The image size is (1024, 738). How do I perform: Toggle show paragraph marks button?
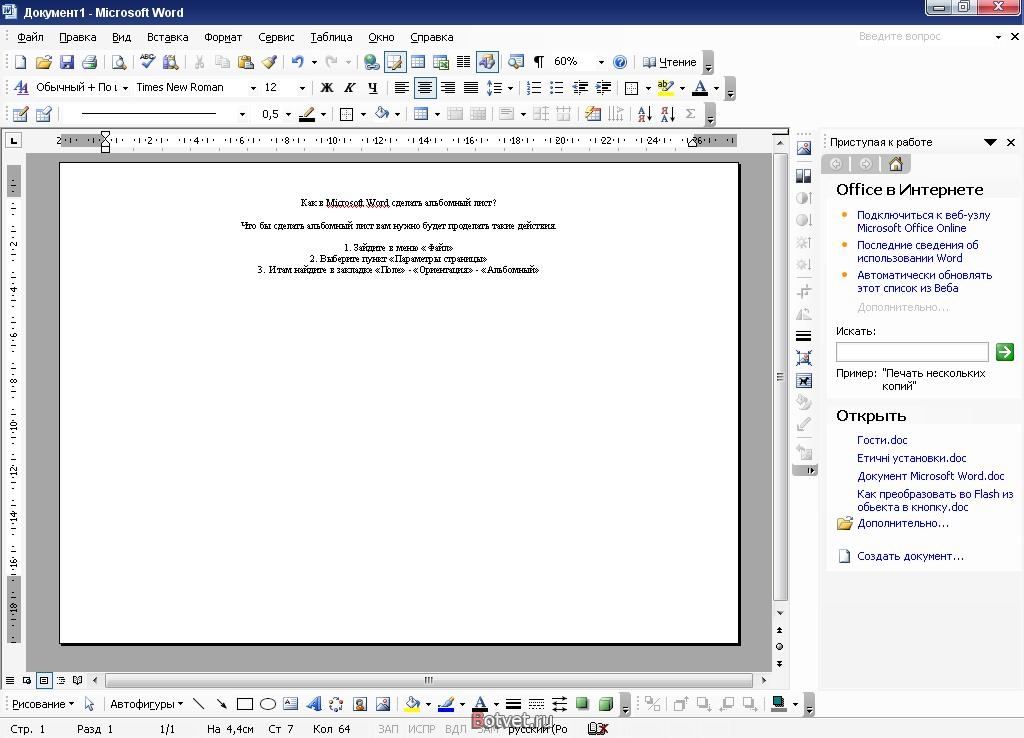(538, 62)
